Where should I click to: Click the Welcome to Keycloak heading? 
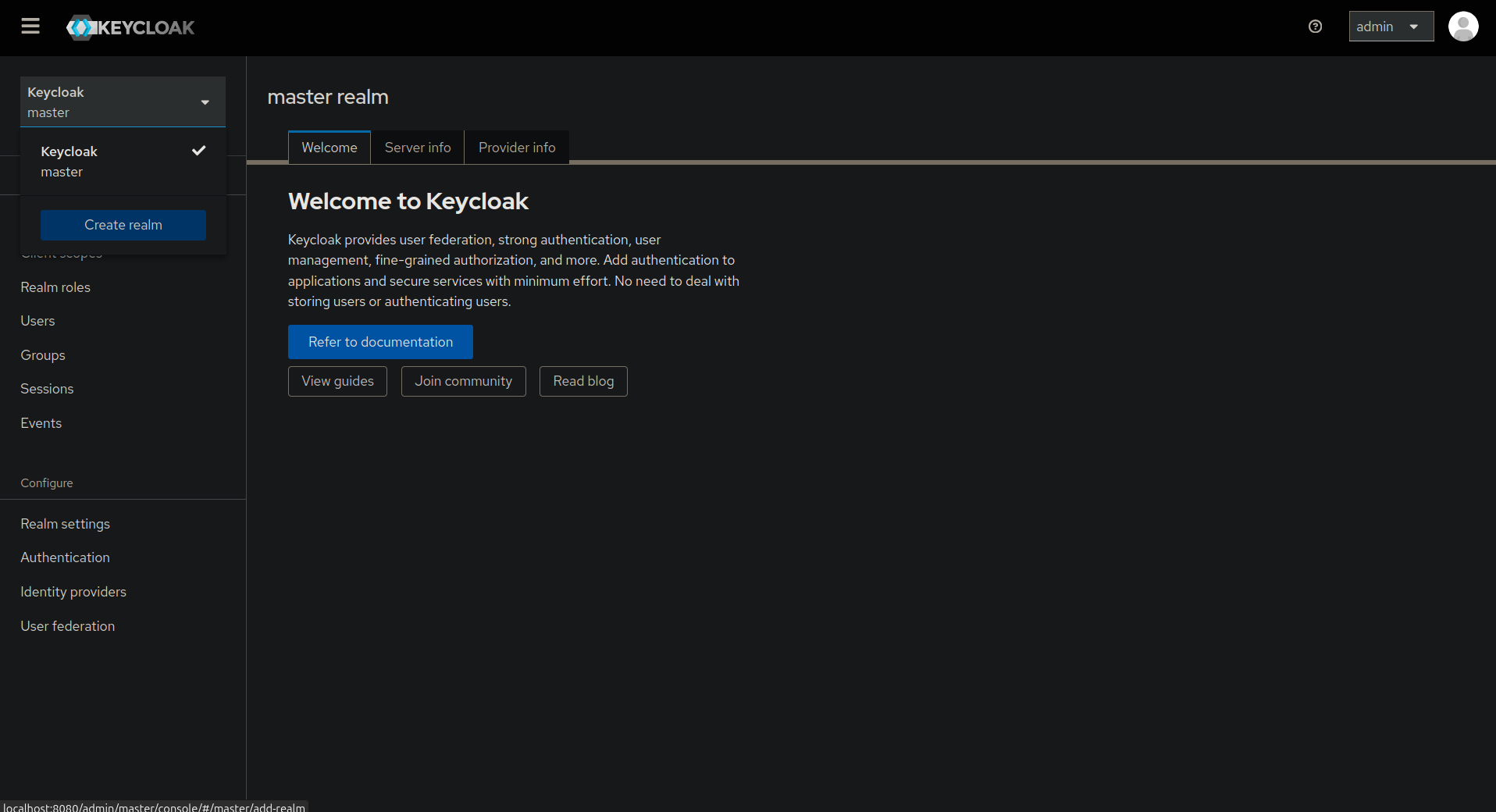pyautogui.click(x=408, y=201)
